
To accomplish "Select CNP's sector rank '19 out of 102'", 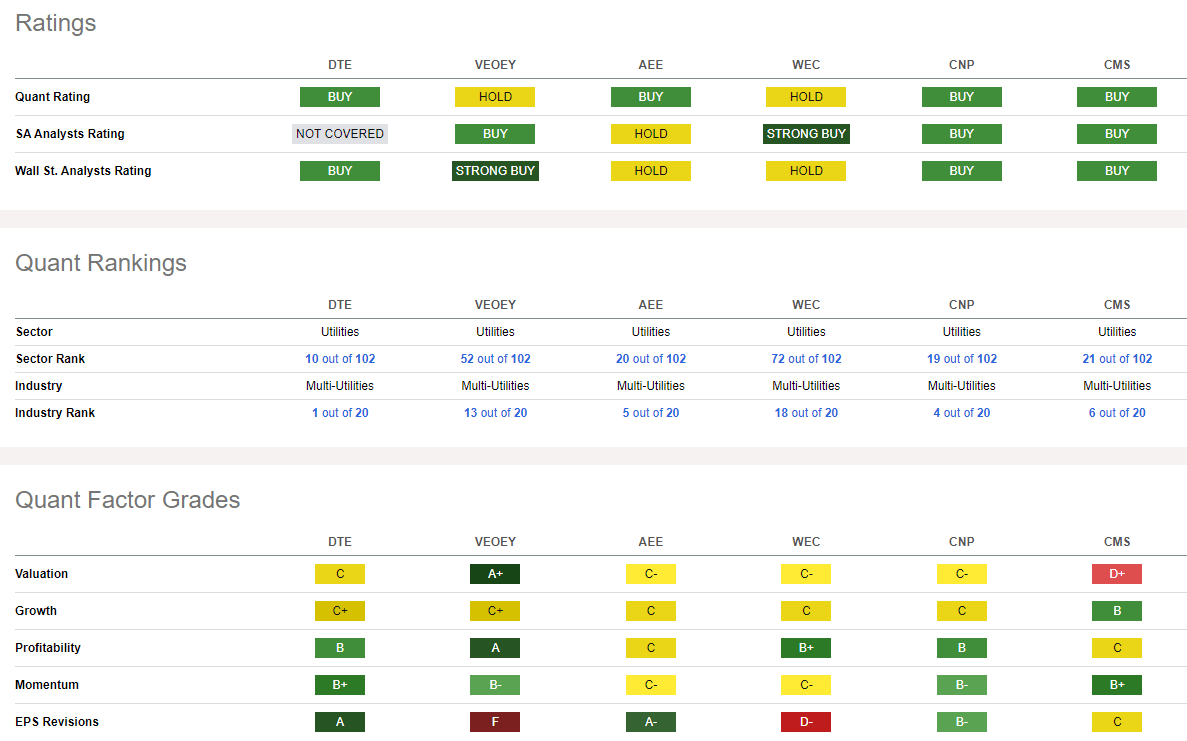I will (961, 359).
